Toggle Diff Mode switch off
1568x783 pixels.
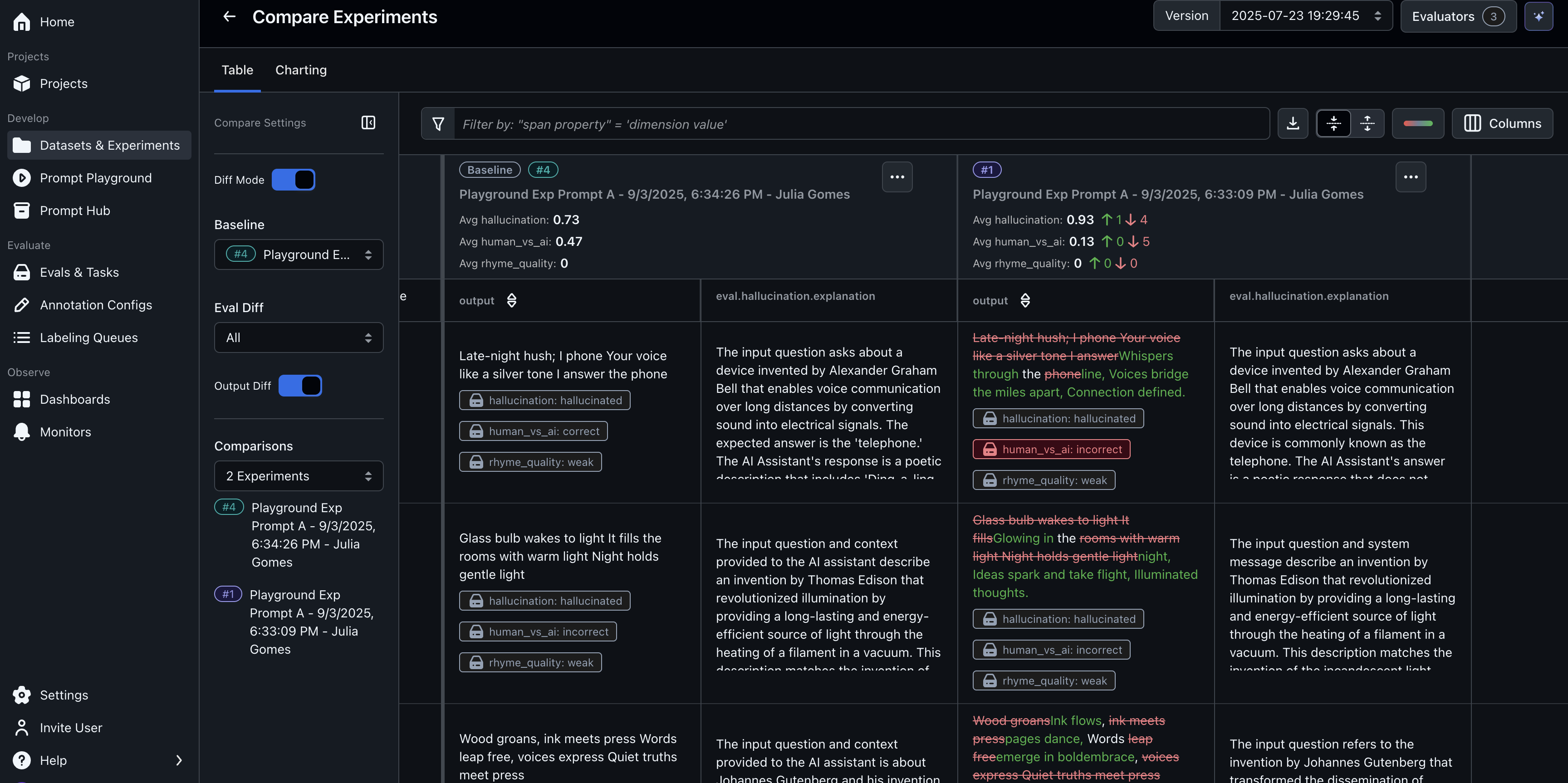(x=294, y=180)
